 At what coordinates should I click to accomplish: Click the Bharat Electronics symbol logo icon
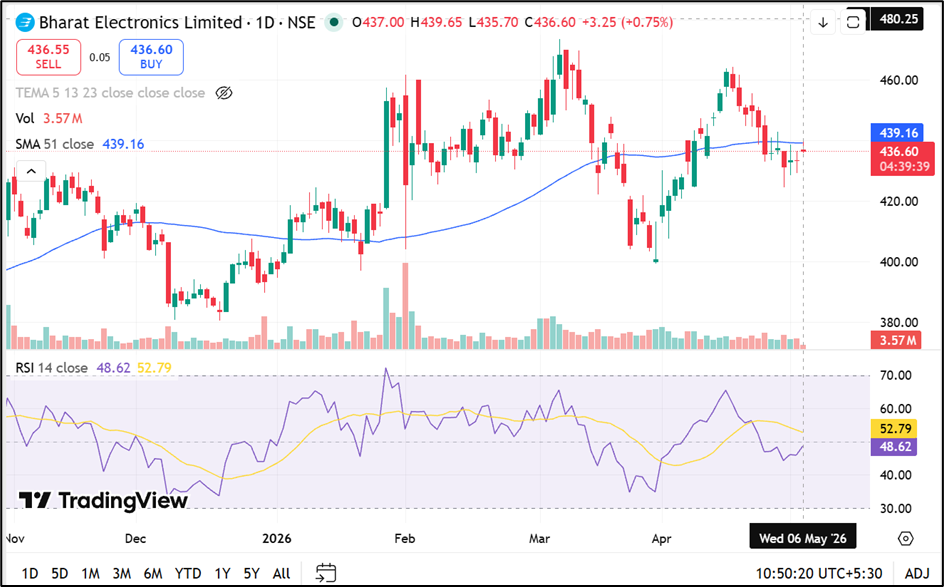(x=25, y=23)
